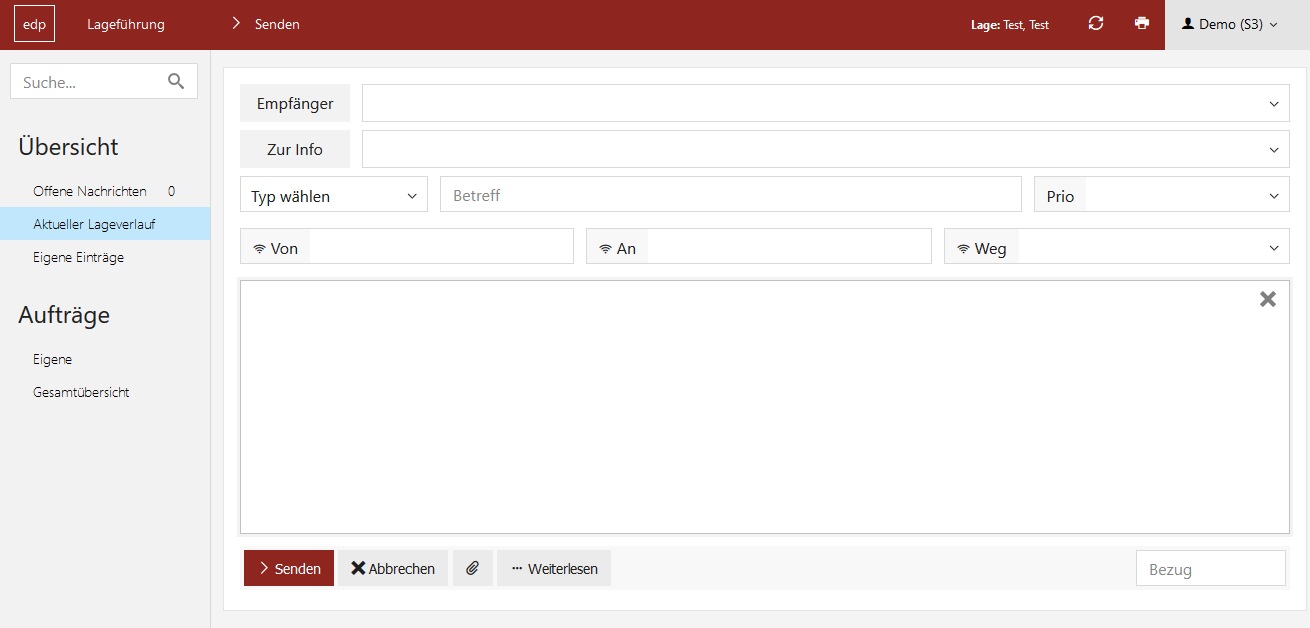Open the Weg dropdown

(1117, 247)
